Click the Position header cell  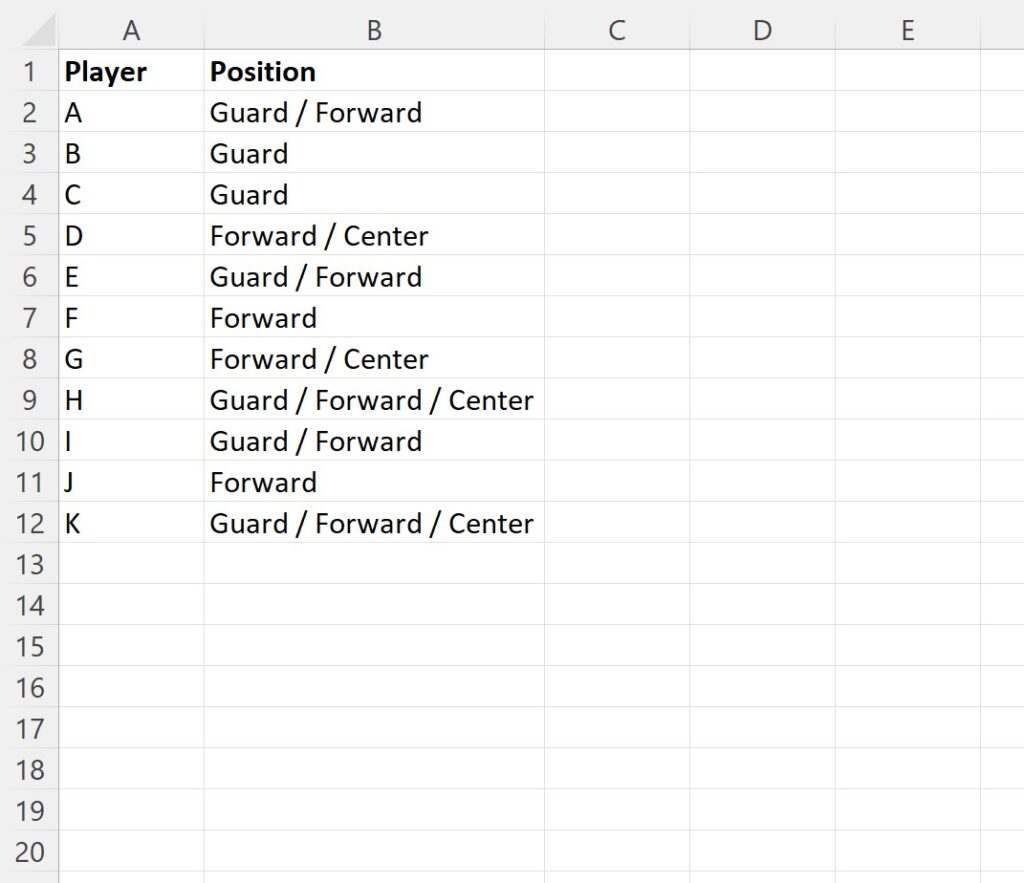pos(374,72)
